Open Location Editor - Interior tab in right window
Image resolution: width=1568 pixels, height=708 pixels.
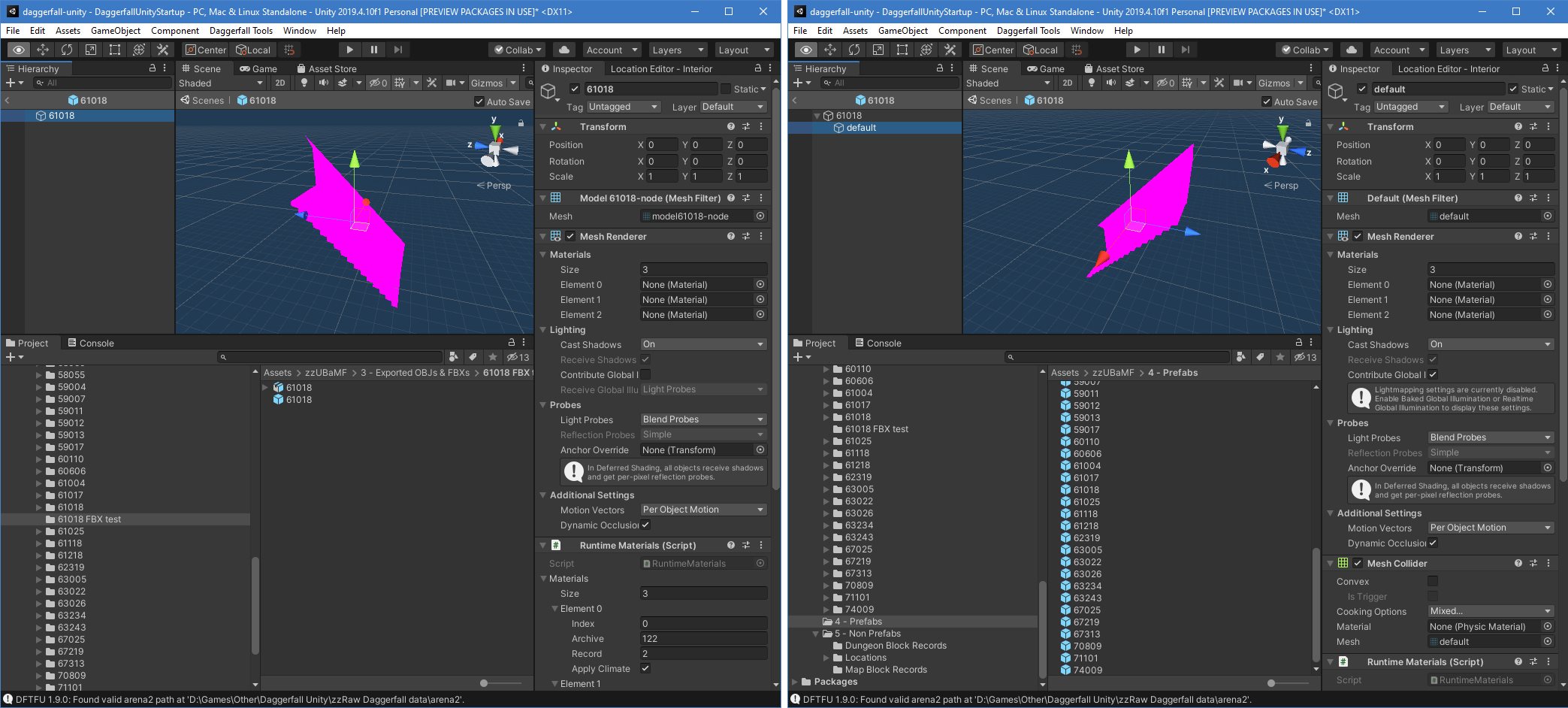[1448, 68]
